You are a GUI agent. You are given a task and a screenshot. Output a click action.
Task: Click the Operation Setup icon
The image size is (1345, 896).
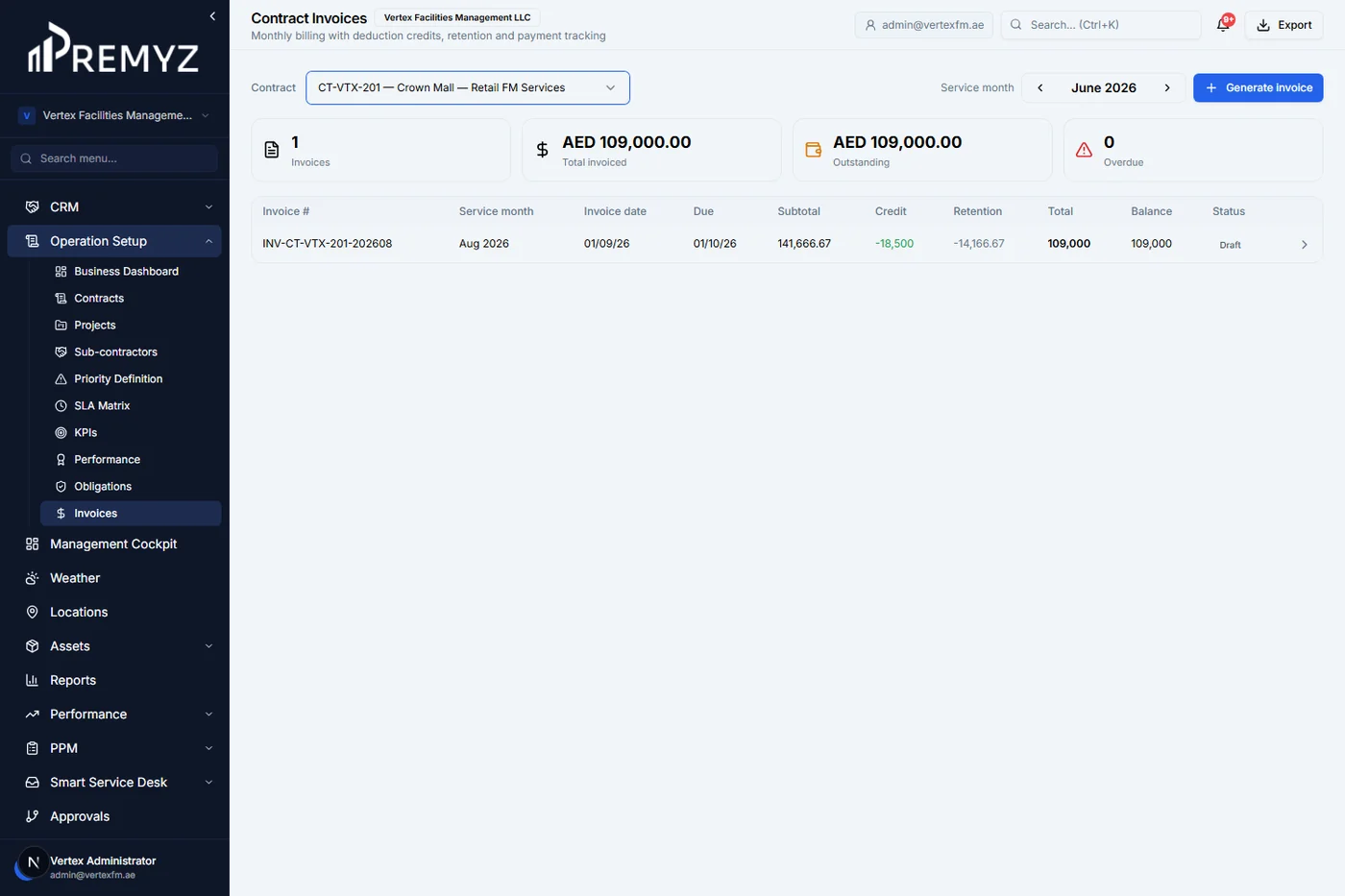pos(32,241)
